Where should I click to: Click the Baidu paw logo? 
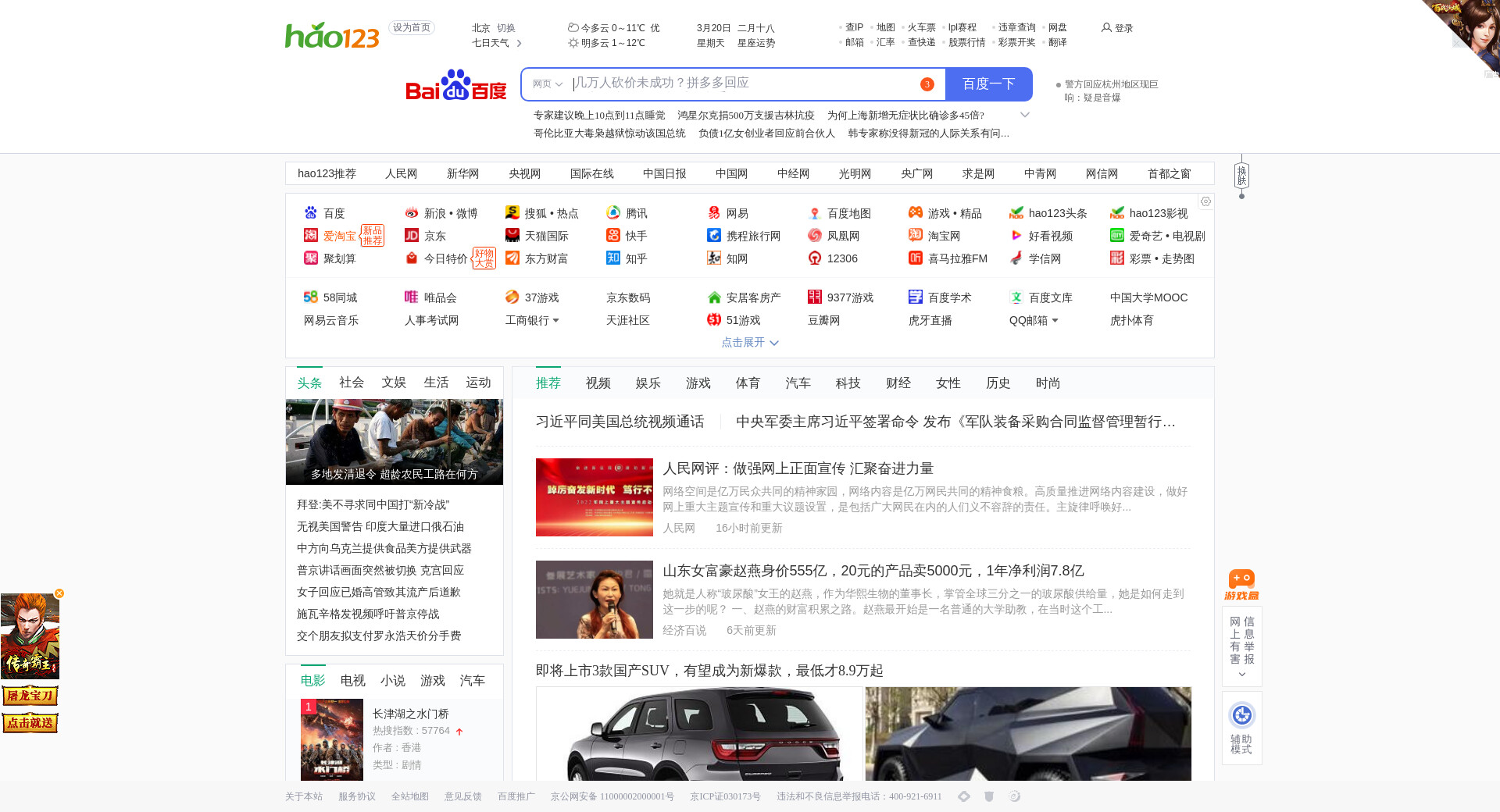point(455,85)
